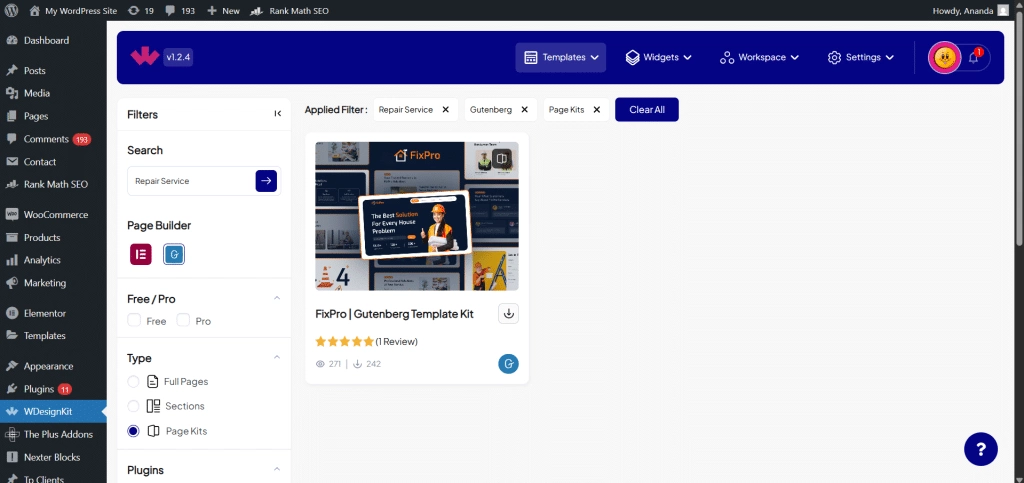Open notifications bell icon

click(974, 57)
